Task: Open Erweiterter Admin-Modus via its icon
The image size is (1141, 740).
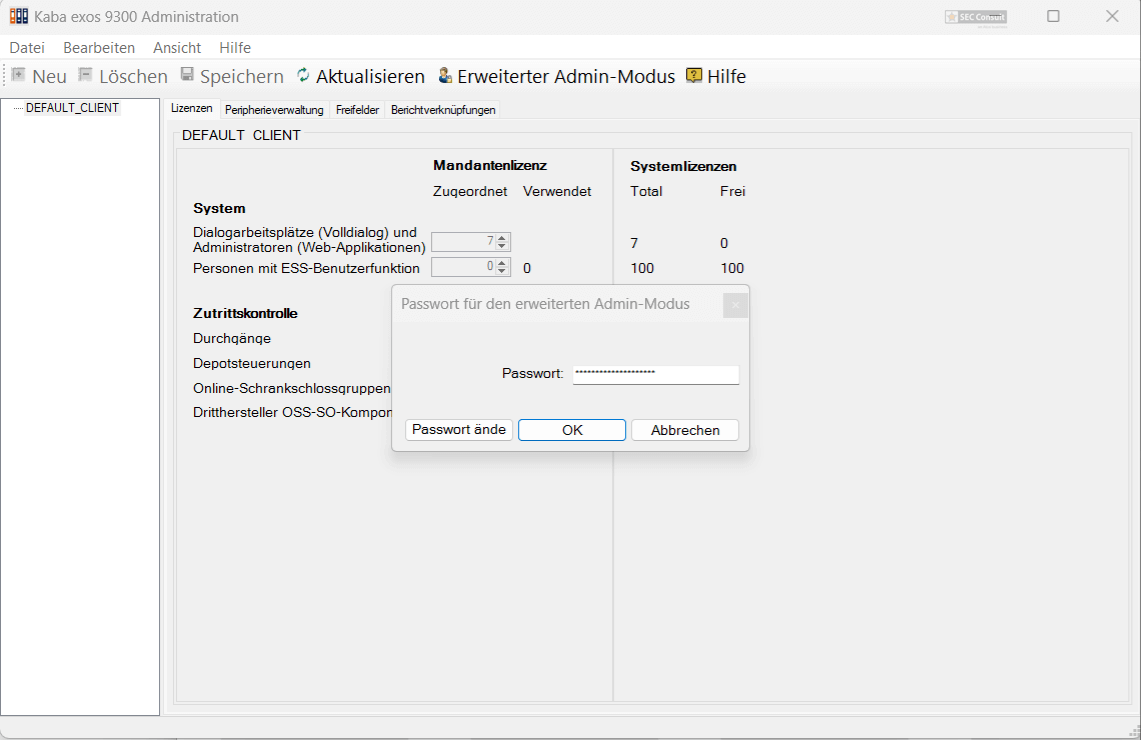Action: [x=445, y=76]
